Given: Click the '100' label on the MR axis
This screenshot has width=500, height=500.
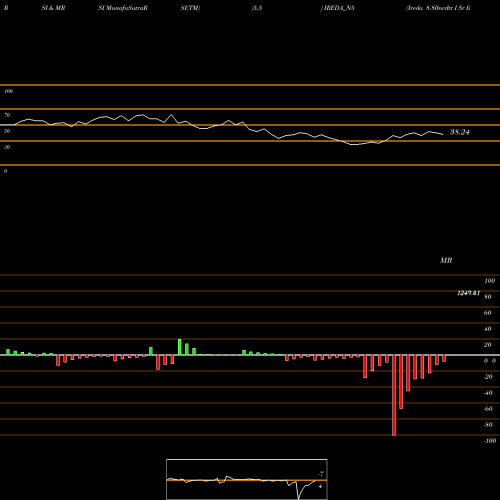Looking at the screenshot, I should point(489,281).
